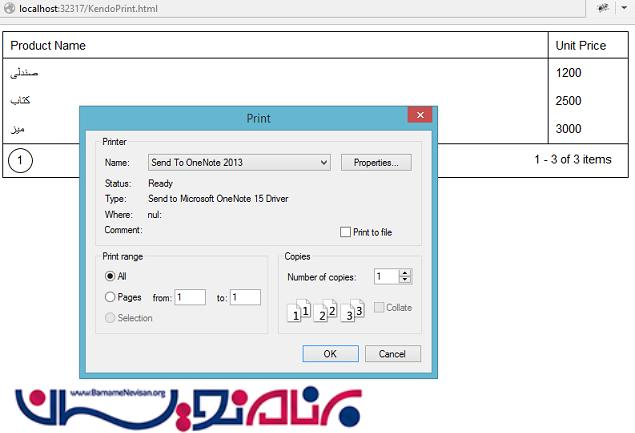Toggle the Collate checkbox
This screenshot has width=635, height=433.
pos(379,307)
